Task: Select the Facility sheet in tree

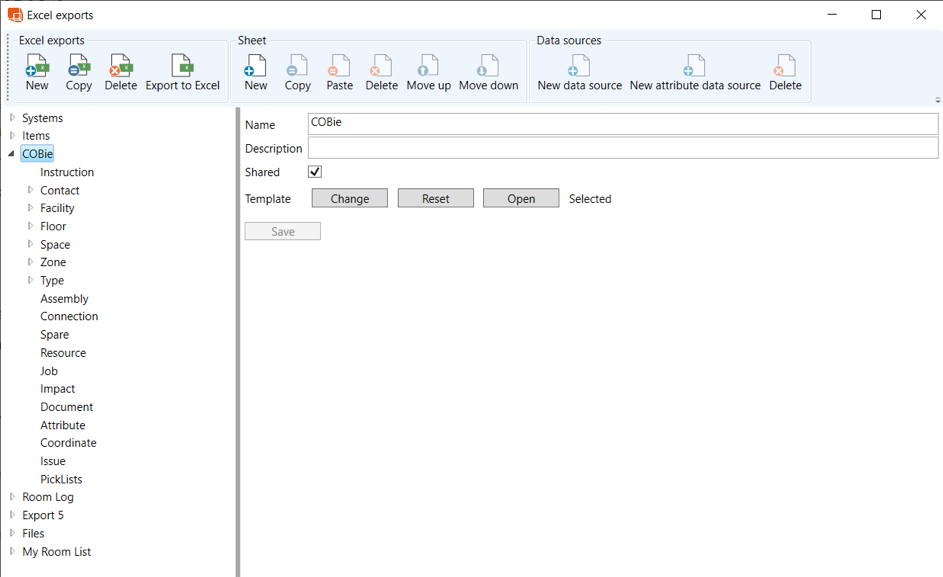Action: point(57,208)
